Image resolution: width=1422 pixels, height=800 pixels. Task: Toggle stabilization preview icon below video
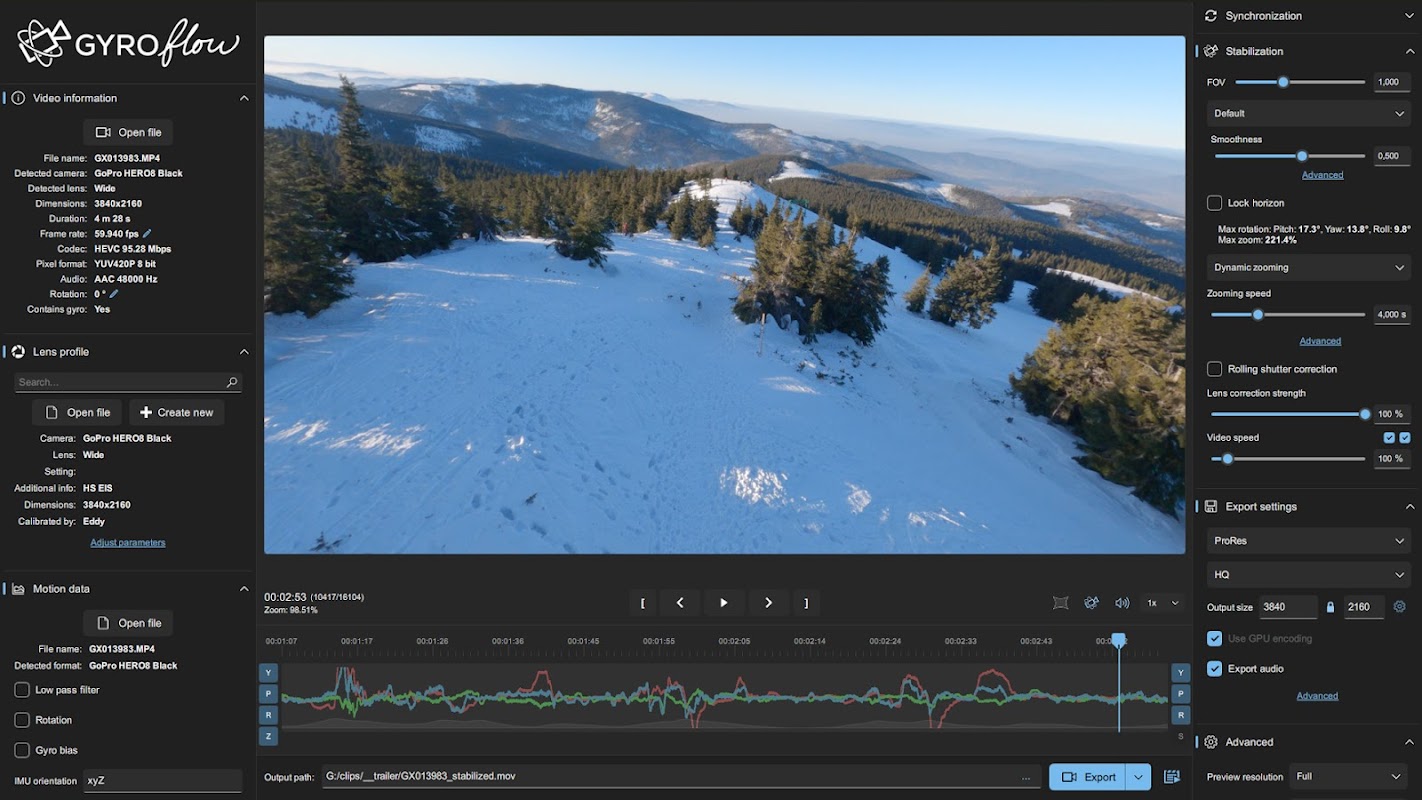point(1091,603)
